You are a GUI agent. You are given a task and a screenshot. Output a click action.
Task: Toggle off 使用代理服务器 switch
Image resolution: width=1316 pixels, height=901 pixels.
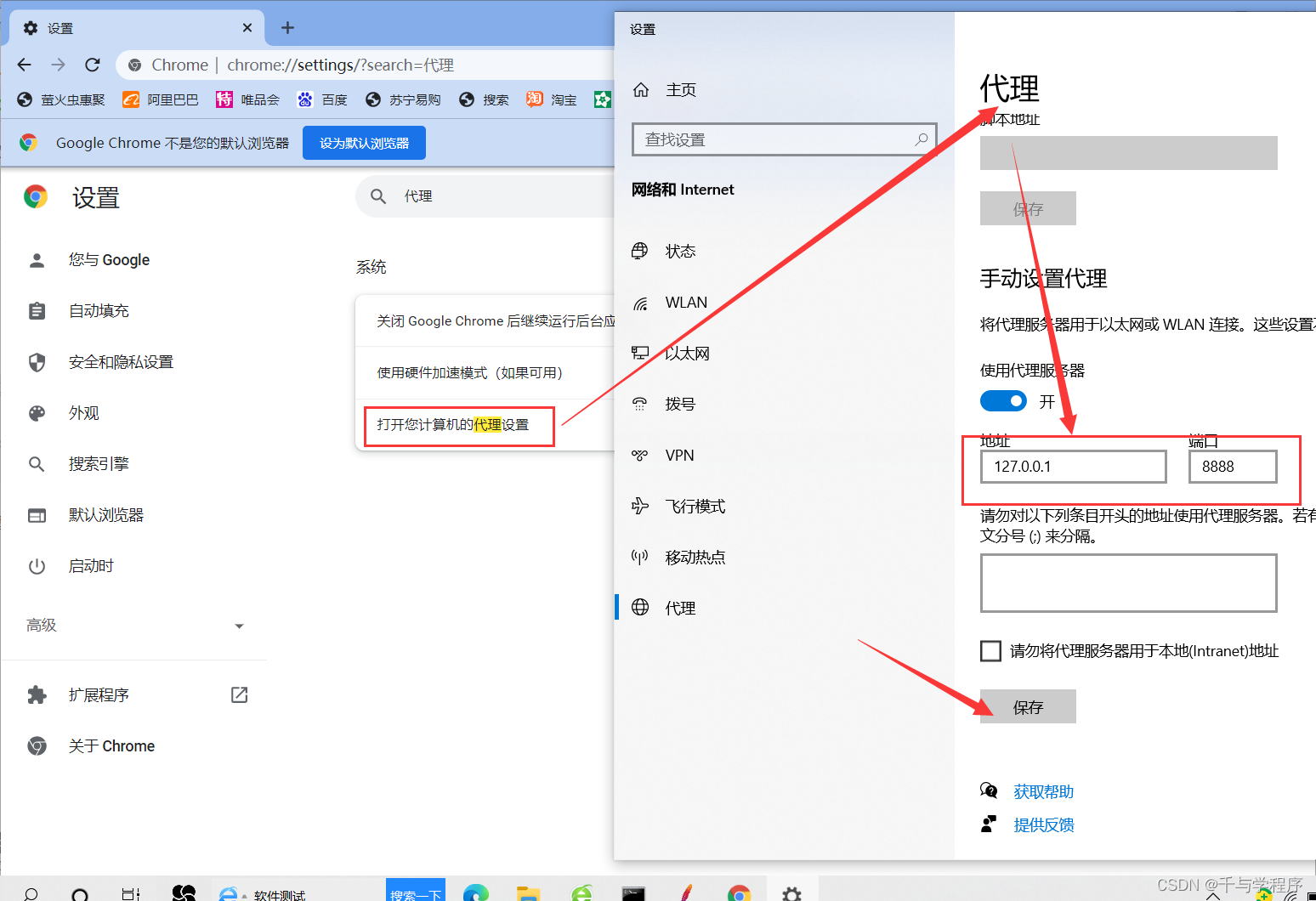coord(1003,400)
